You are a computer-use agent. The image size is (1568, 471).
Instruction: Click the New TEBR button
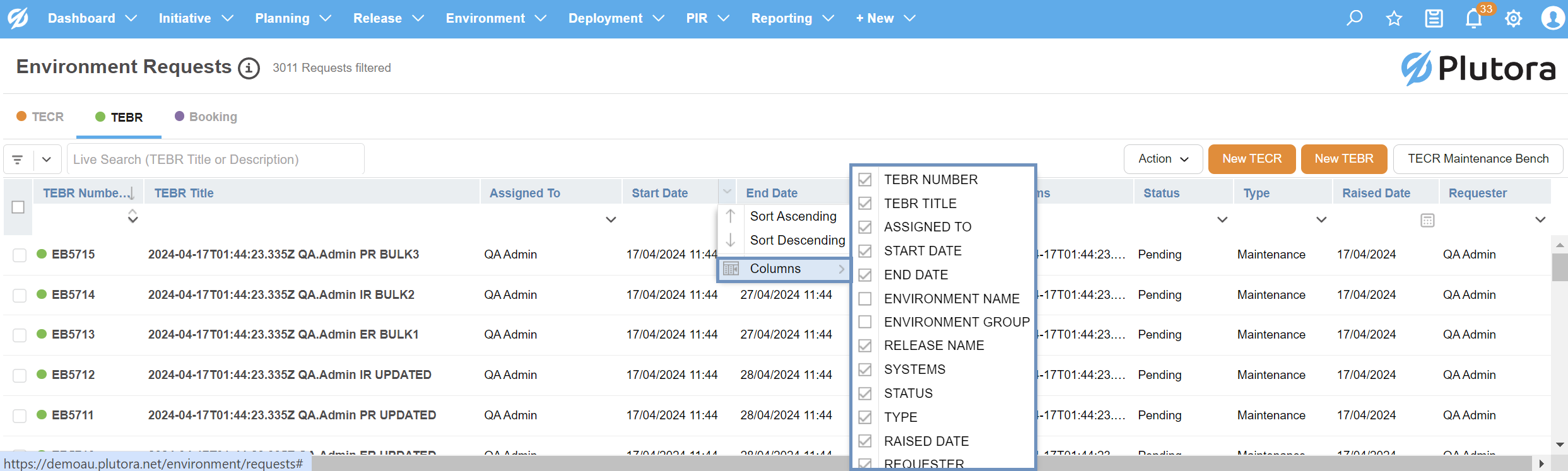[1343, 159]
